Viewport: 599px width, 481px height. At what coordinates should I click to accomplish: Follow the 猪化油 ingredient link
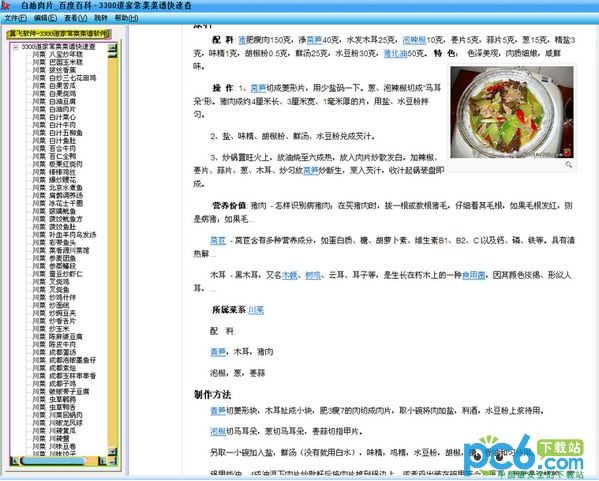tap(395, 53)
